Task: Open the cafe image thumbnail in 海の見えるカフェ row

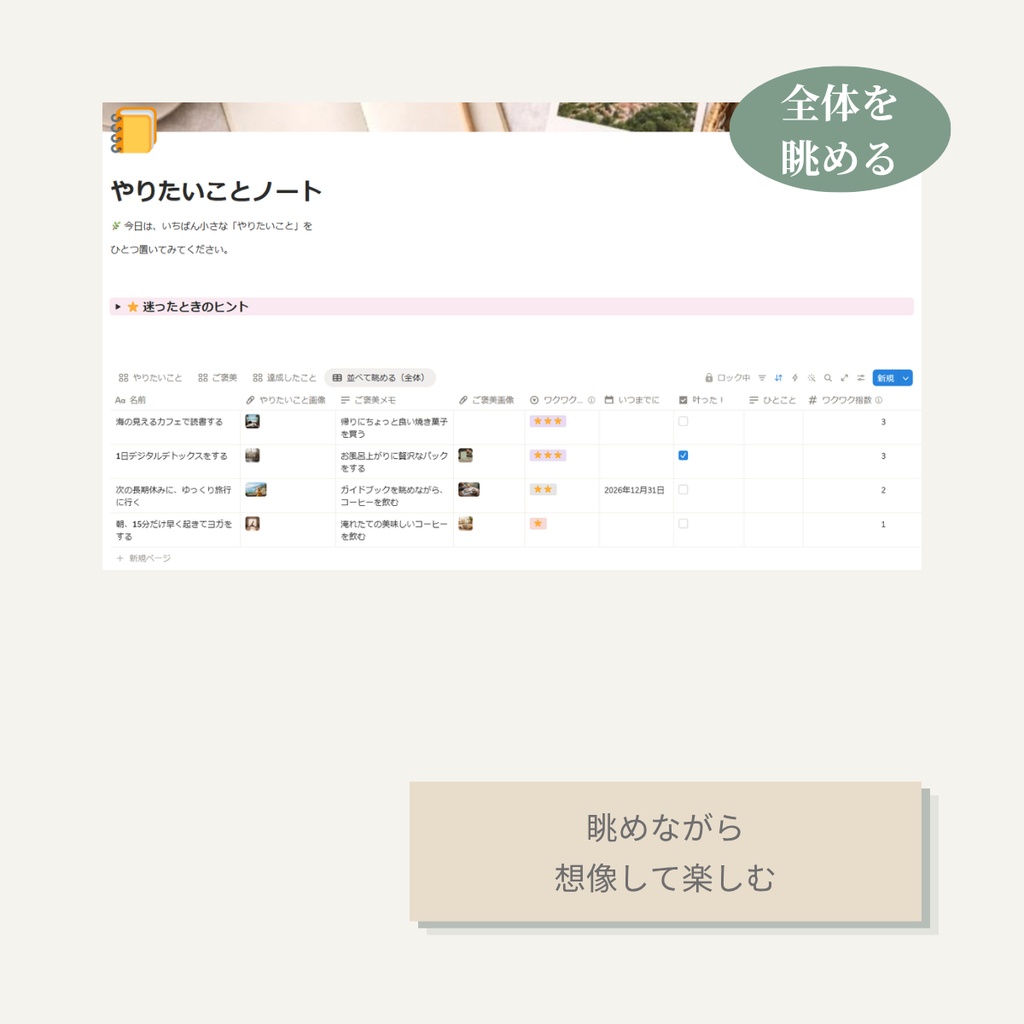Action: point(252,421)
